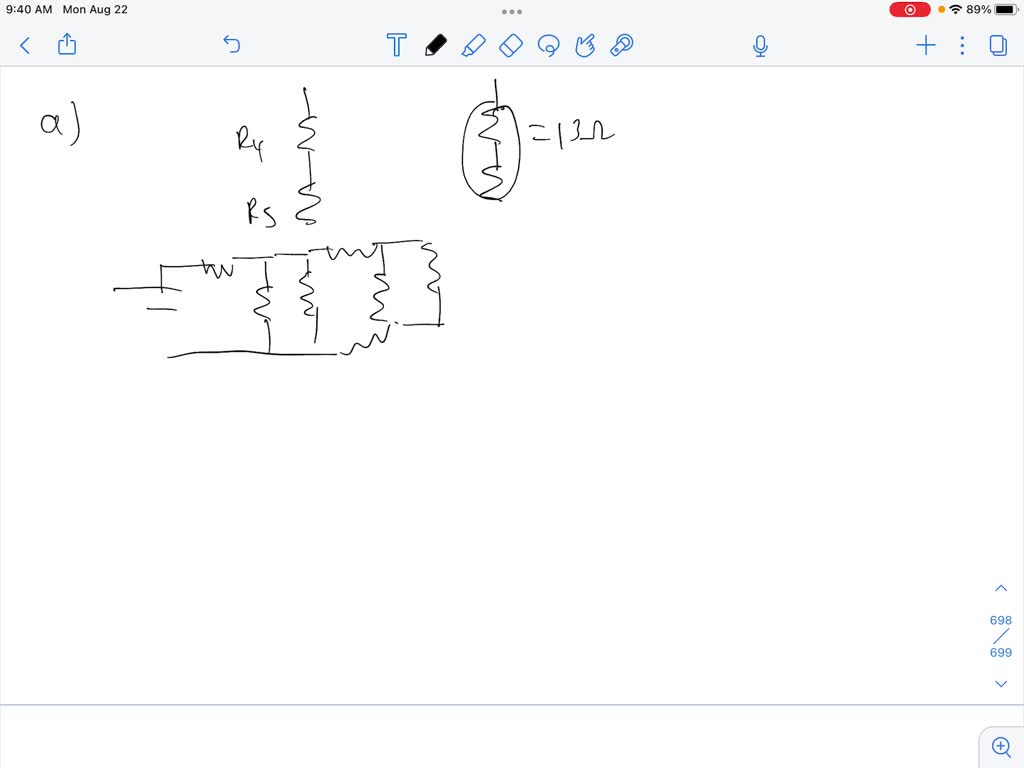Tap the microphone to record audio

[x=760, y=45]
